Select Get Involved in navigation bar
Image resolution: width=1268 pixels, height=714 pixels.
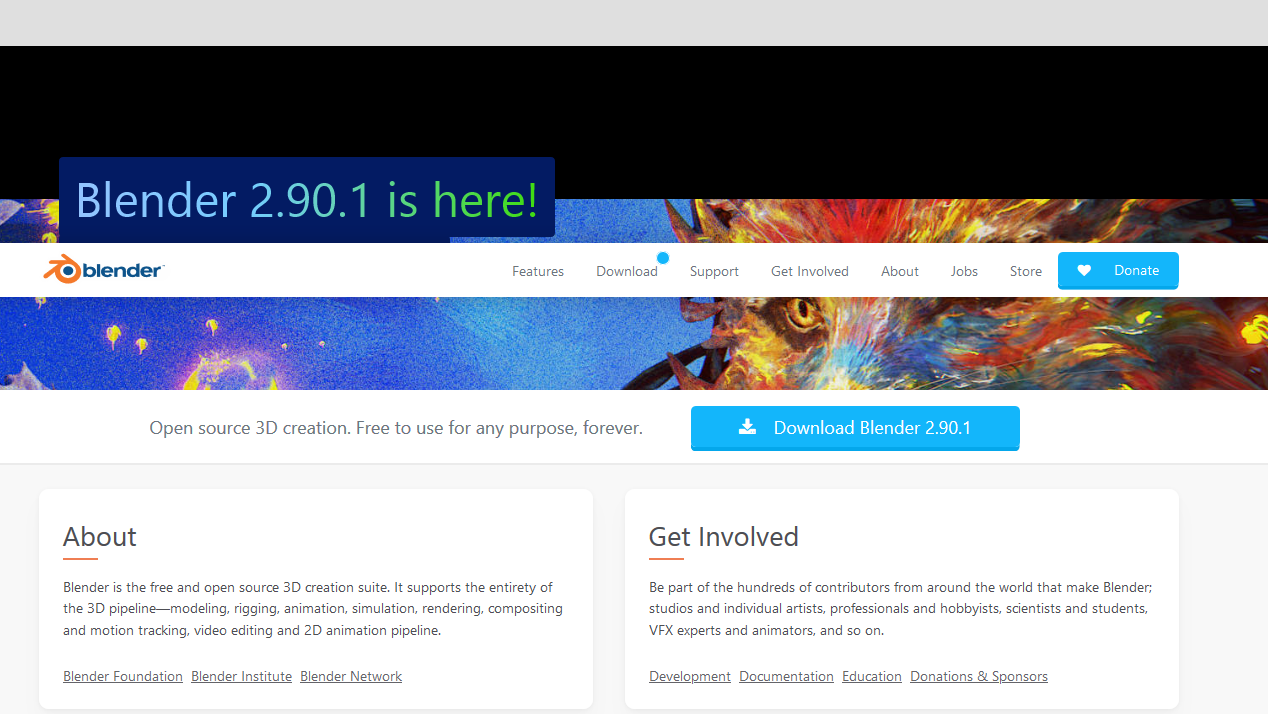click(x=809, y=271)
